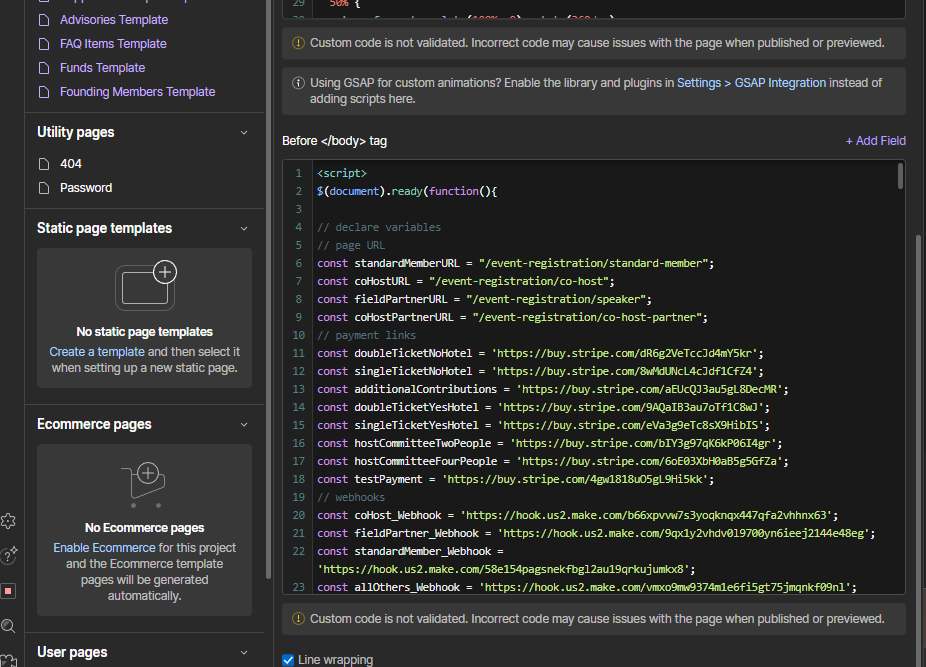Image resolution: width=926 pixels, height=667 pixels.
Task: Collapse the Utility pages section
Action: 244,132
